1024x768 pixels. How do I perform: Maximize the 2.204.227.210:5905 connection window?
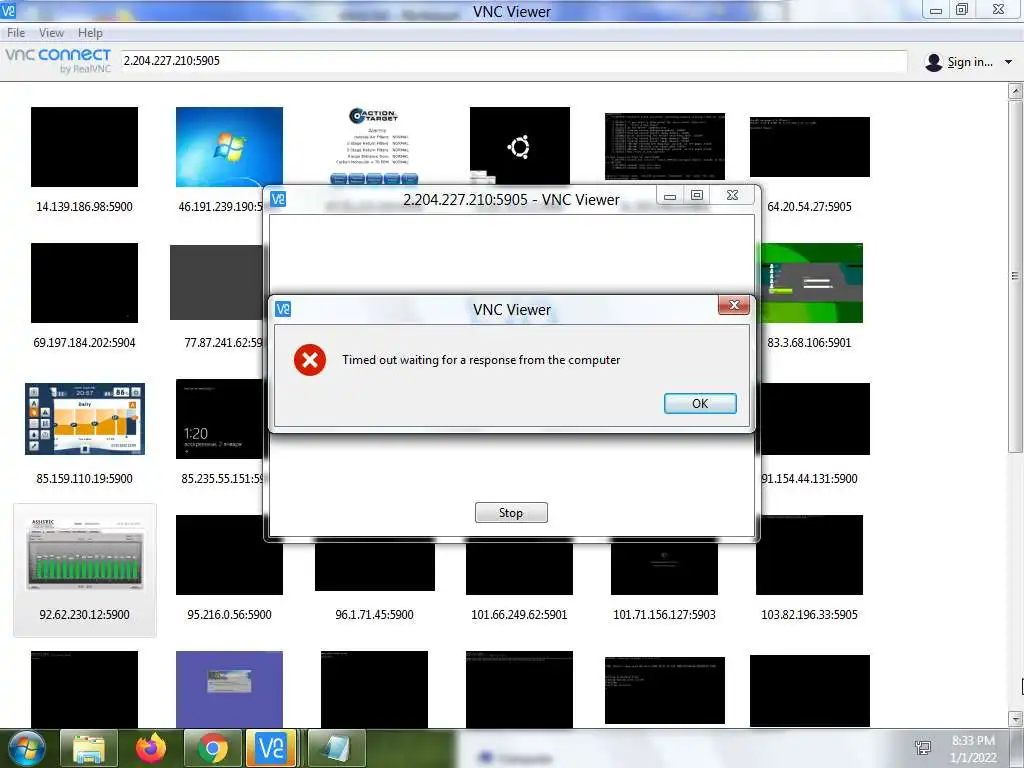pos(697,195)
